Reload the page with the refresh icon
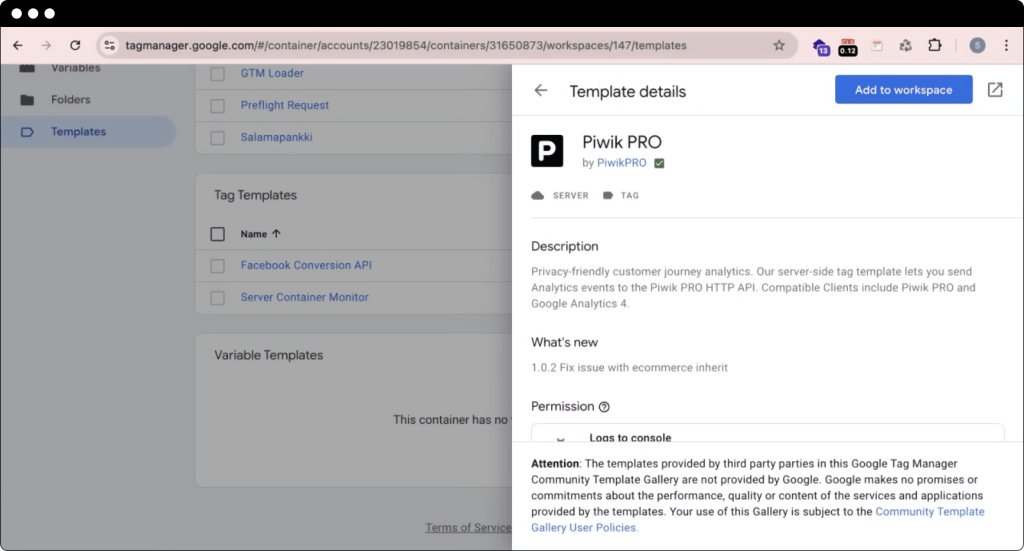 pos(75,45)
